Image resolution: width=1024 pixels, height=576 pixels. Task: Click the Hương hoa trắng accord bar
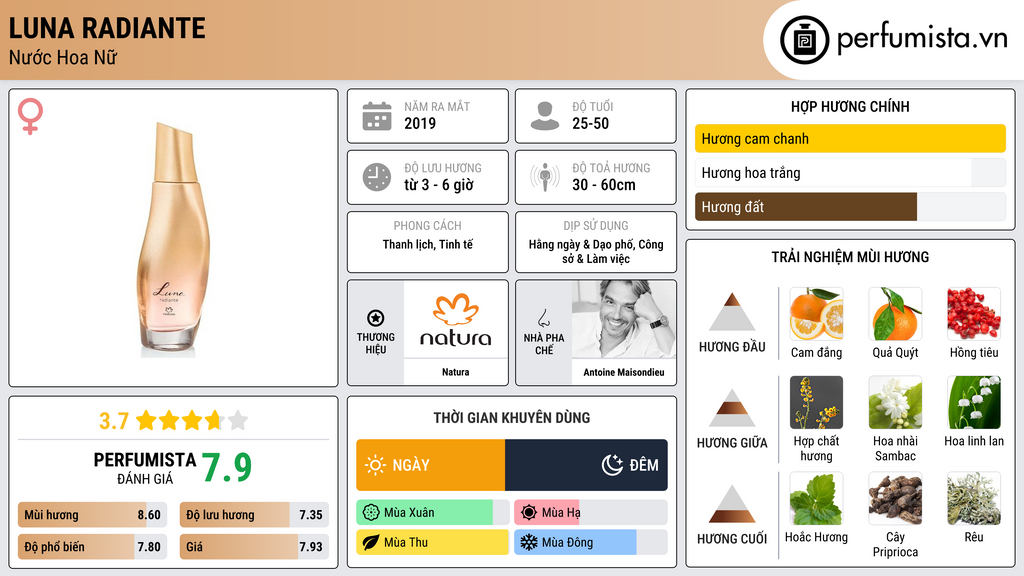pos(850,173)
